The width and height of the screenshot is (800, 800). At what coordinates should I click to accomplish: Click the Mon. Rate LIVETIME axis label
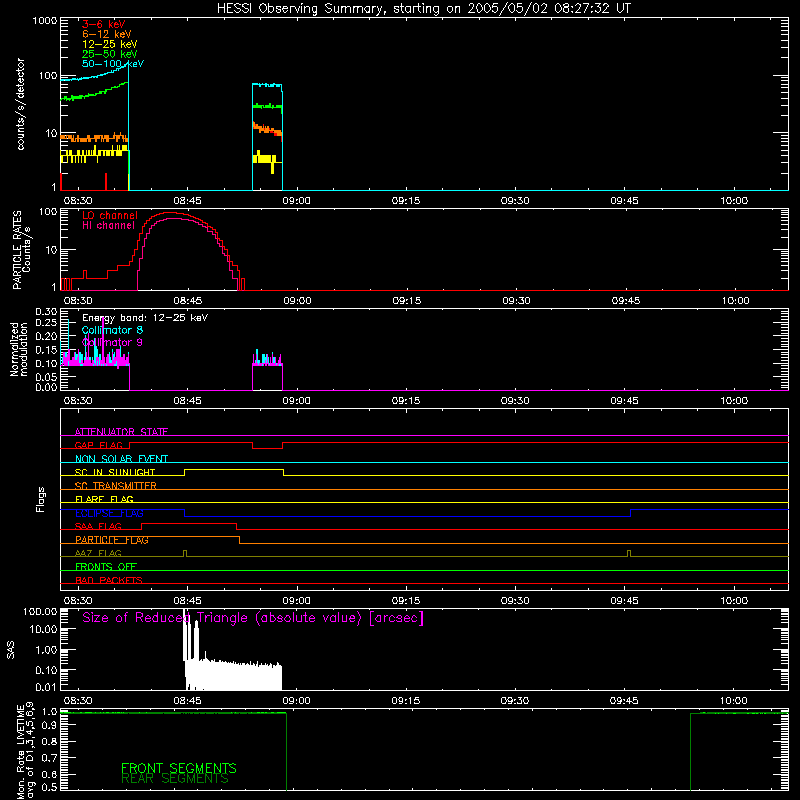(x=26, y=753)
